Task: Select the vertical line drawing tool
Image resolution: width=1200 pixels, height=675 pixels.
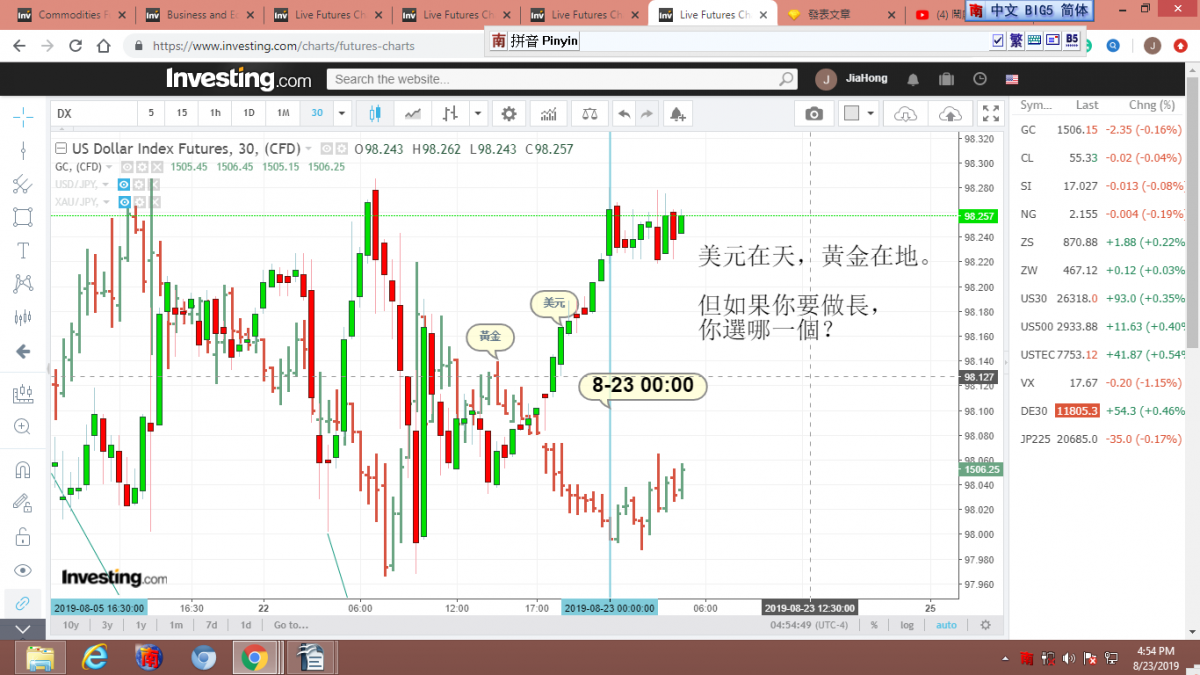Action: 23,150
